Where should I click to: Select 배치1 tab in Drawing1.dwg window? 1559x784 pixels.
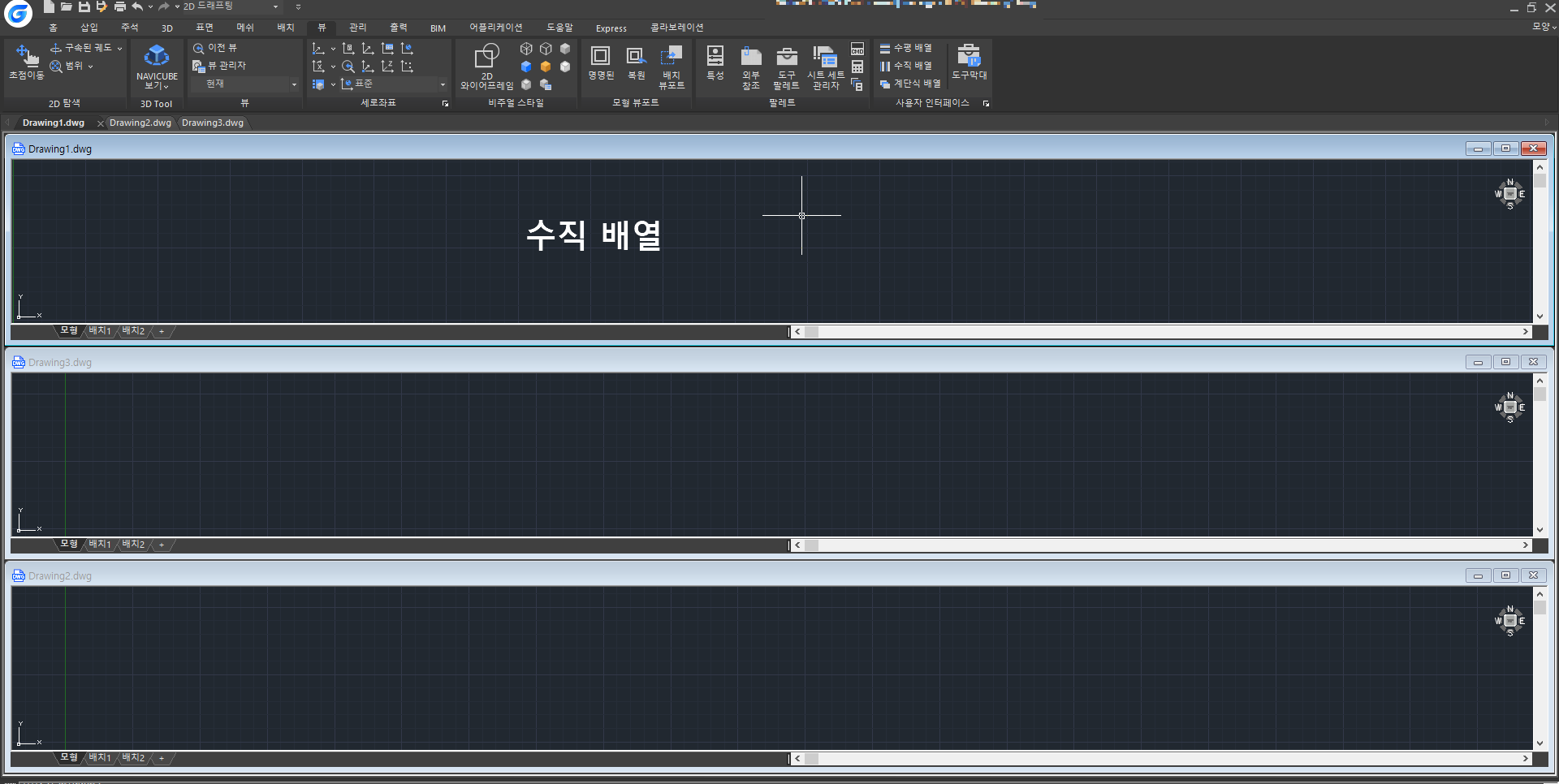[100, 331]
